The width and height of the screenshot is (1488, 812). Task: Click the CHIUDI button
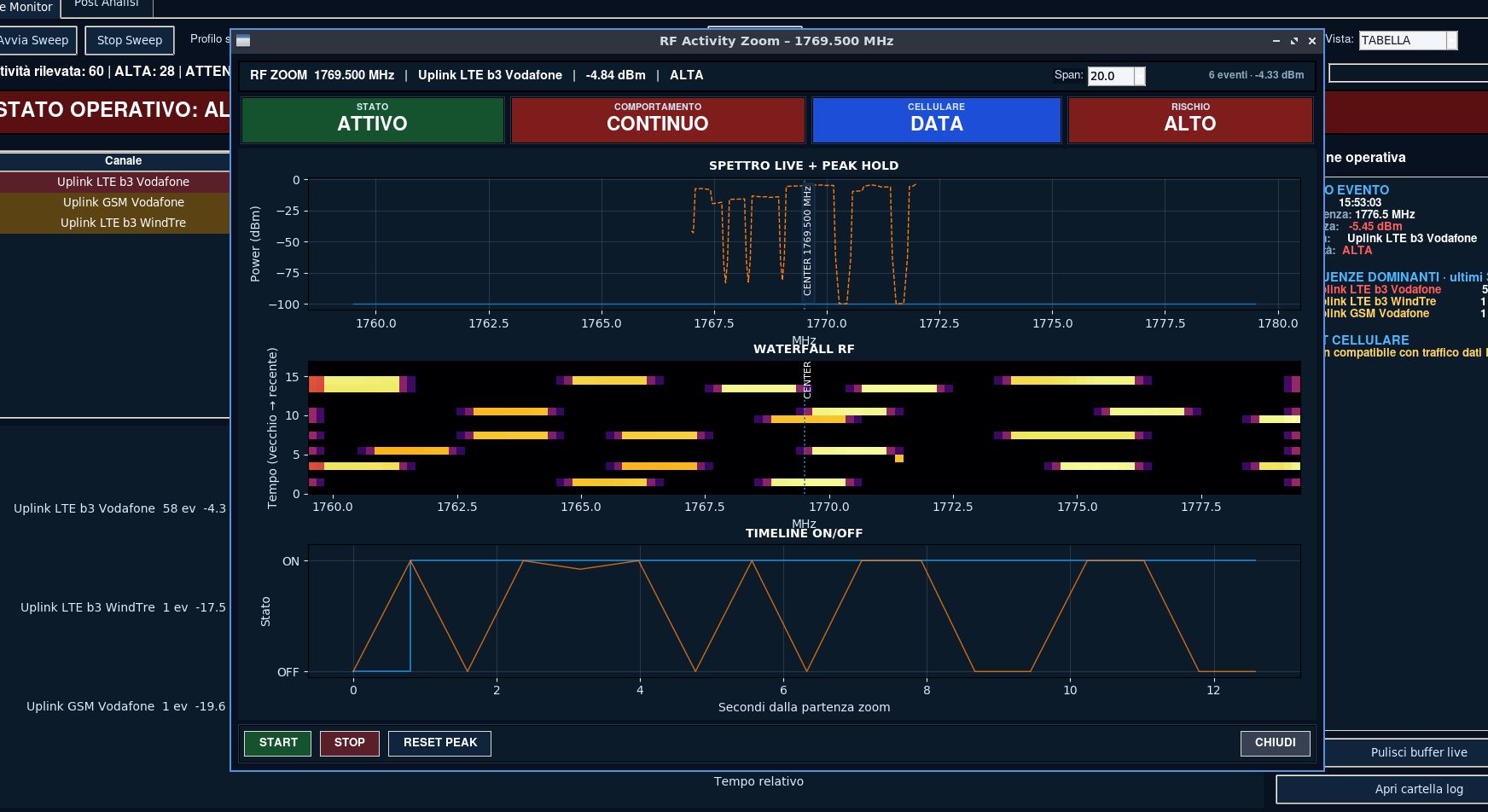1276,743
